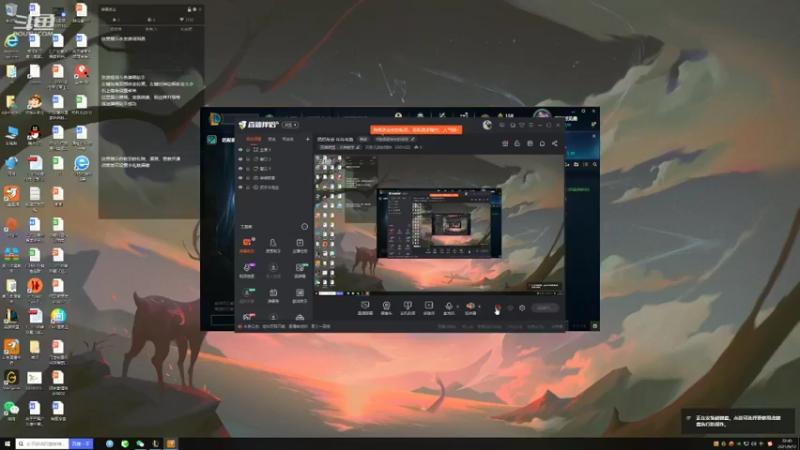Open the gear settings in the chat overlay header
Screen dimensions: 800x450
194,9
